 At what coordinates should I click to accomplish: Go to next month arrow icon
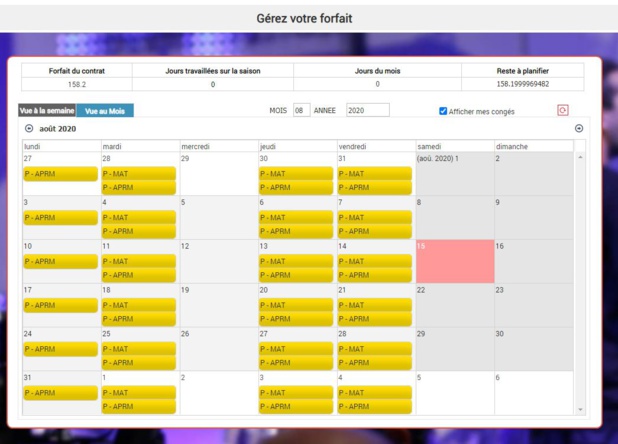click(579, 129)
